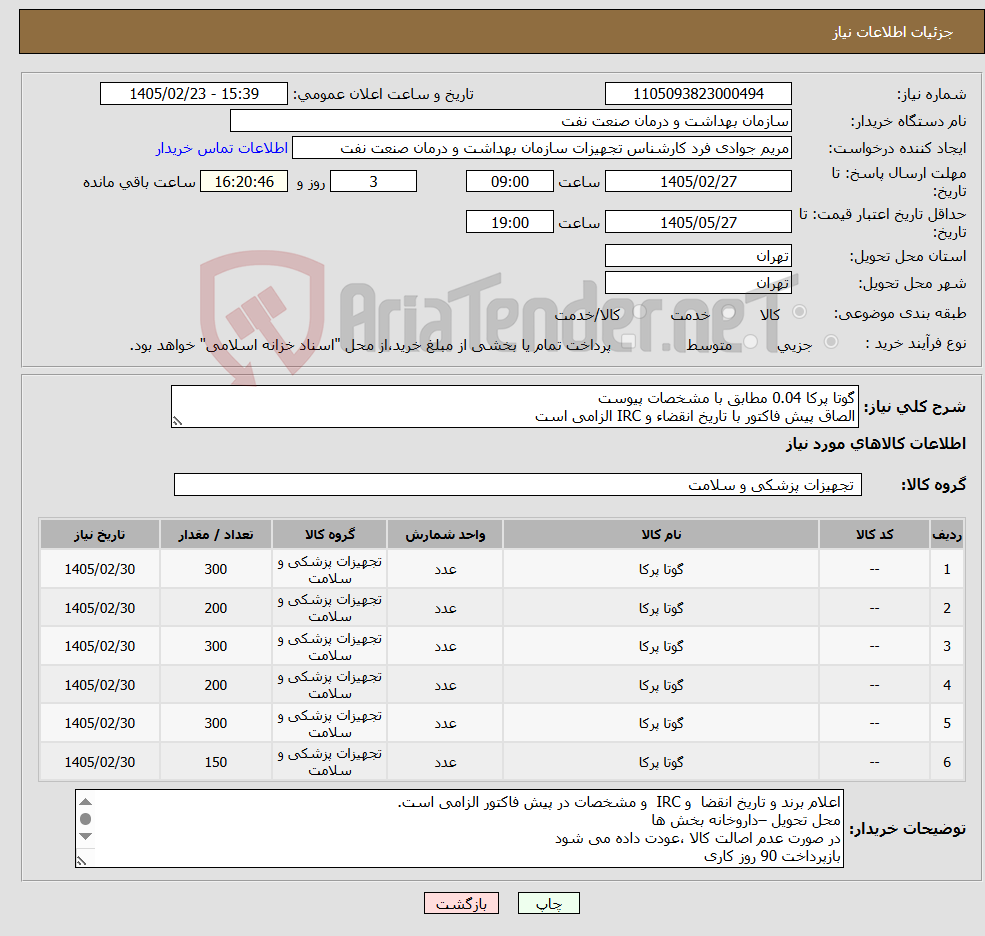Screen dimensions: 985x936
Task: Click the validity time field 19:00
Action: (x=509, y=222)
